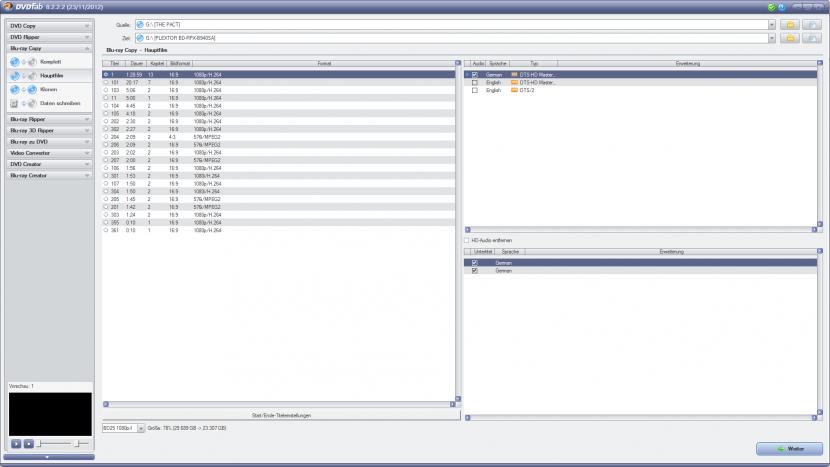Viewport: 830px width, 467px height.
Task: Select the Komplett copy mode icon
Action: coord(23,62)
